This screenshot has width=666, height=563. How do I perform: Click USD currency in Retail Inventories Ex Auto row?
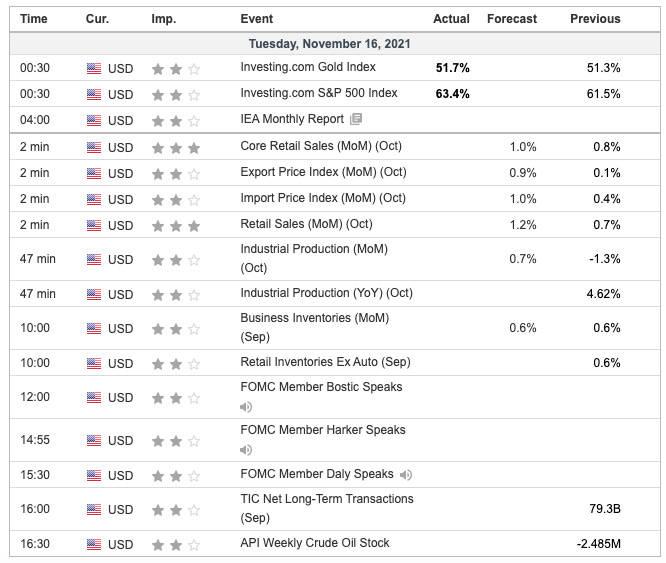[x=121, y=363]
